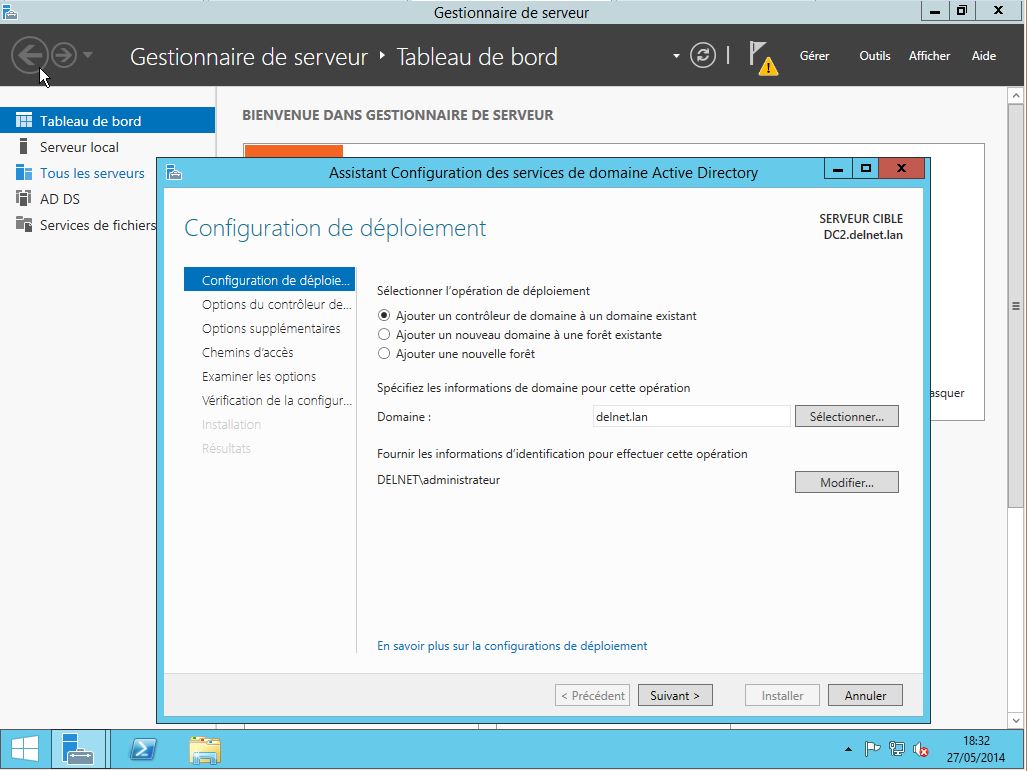Click the Suivant > button
Viewport: 1027px width, 771px height.
pos(675,696)
